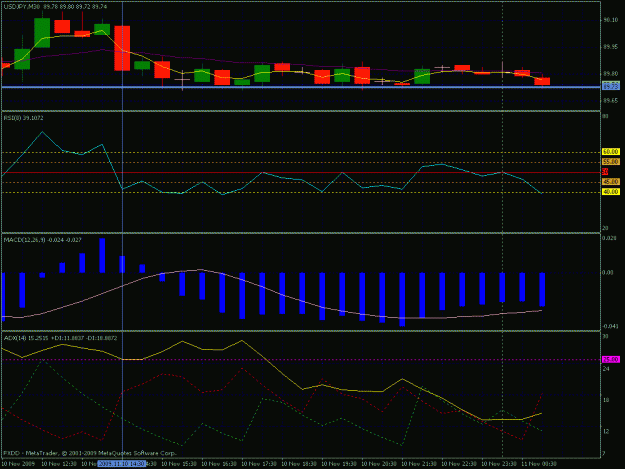Click the yellow 40.00 RSI level tag
The image size is (625, 469).
[x=611, y=192]
